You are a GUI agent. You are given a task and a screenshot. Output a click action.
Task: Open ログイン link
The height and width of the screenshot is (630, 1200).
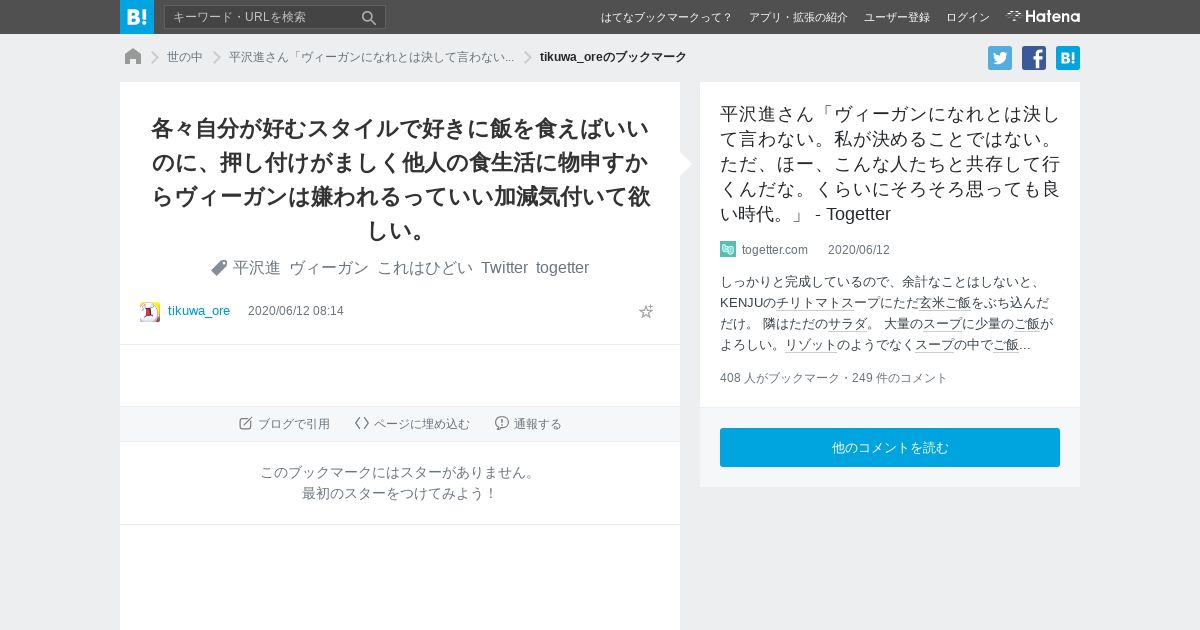tap(968, 17)
